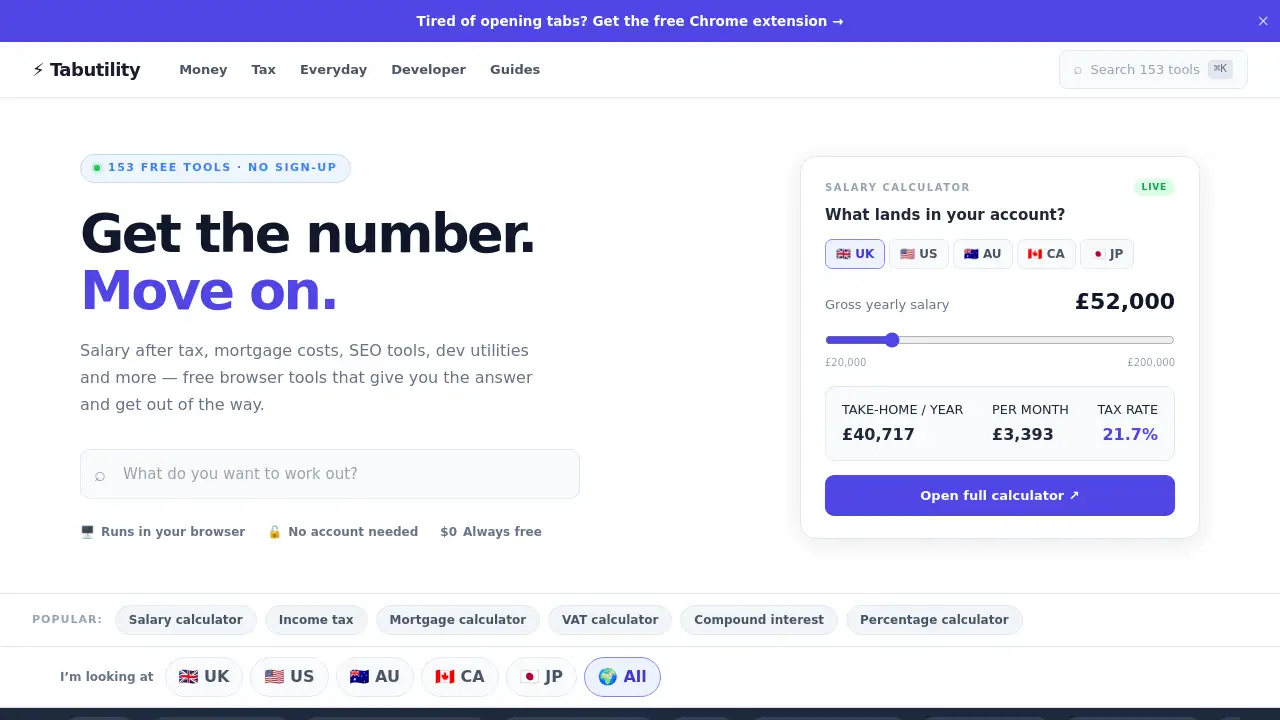Click Open full calculator button
This screenshot has width=1280, height=720.
pos(1000,495)
